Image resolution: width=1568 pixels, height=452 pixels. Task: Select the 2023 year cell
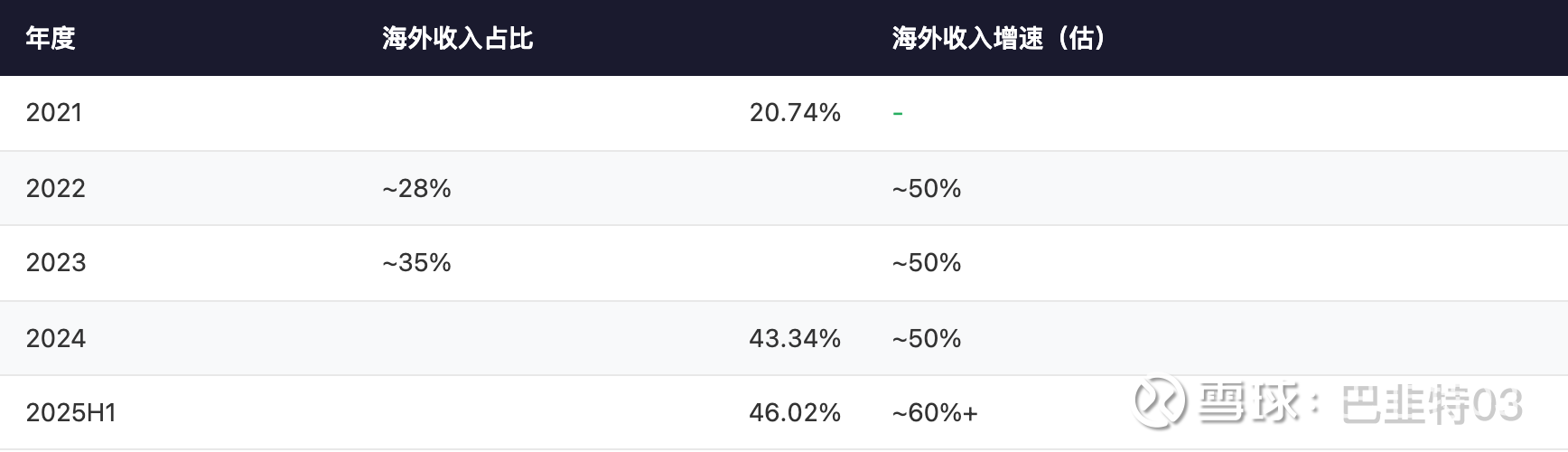(56, 263)
